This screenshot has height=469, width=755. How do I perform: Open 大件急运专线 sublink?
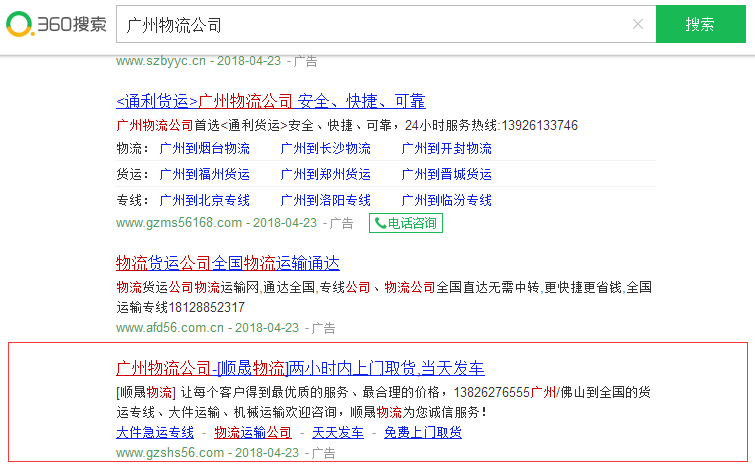tap(155, 432)
